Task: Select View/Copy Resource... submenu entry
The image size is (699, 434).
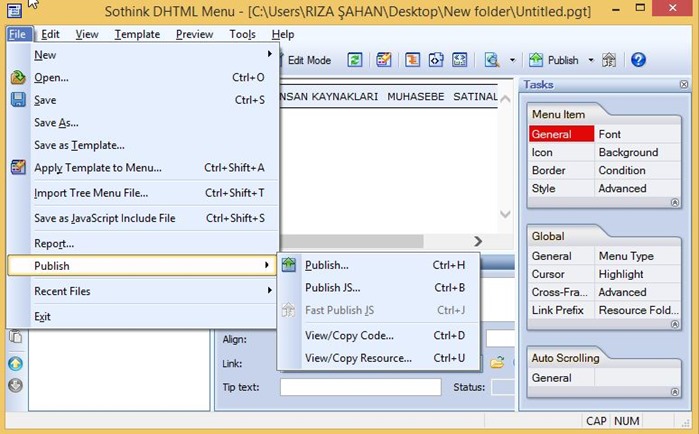Action: coord(378,358)
